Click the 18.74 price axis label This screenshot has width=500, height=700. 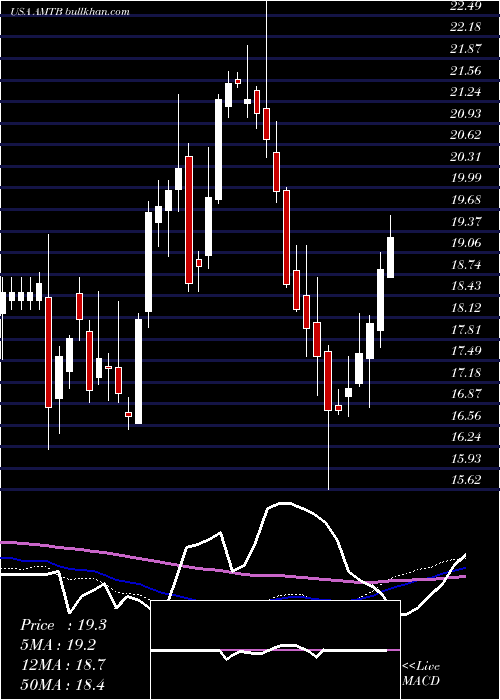click(466, 265)
